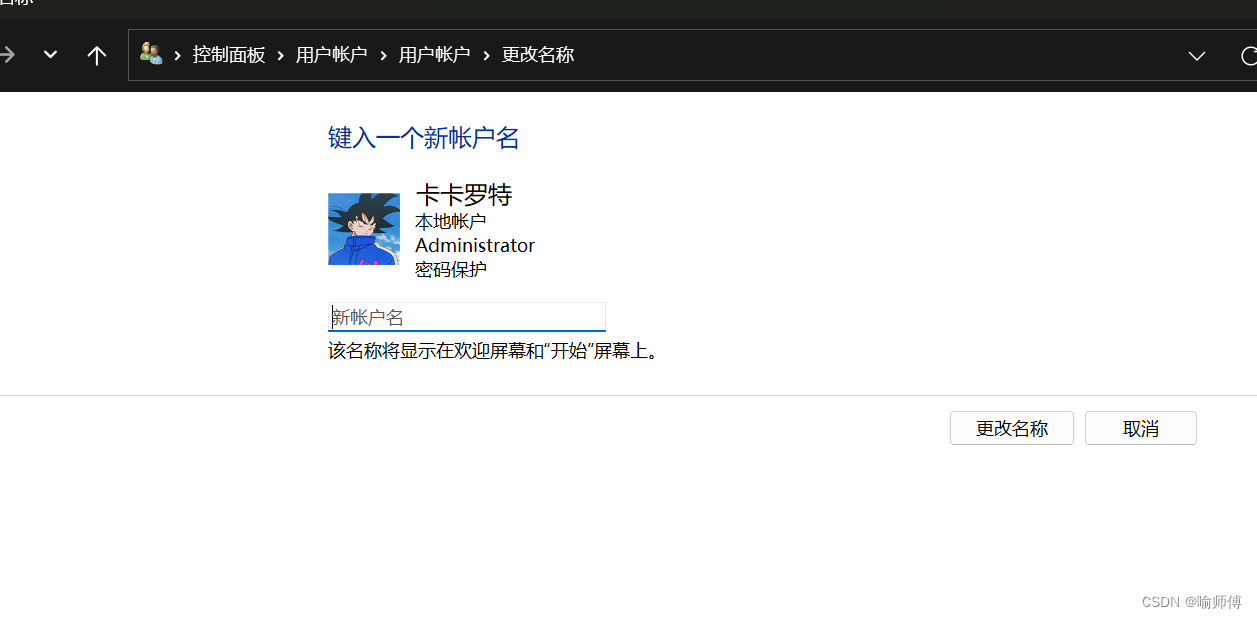The height and width of the screenshot is (618, 1257).
Task: Click the forward navigation arrow
Action: (6, 55)
